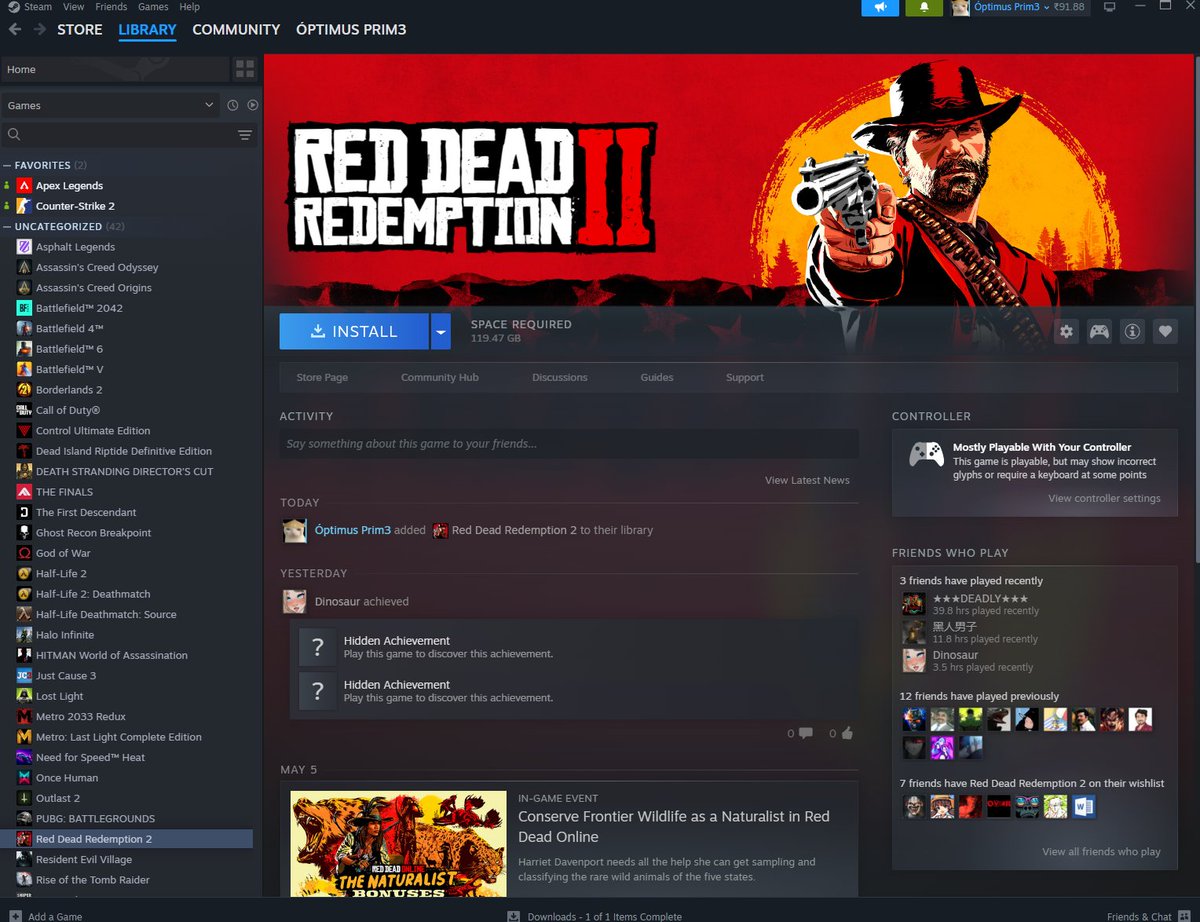Open the Community Hub tab

[440, 378]
